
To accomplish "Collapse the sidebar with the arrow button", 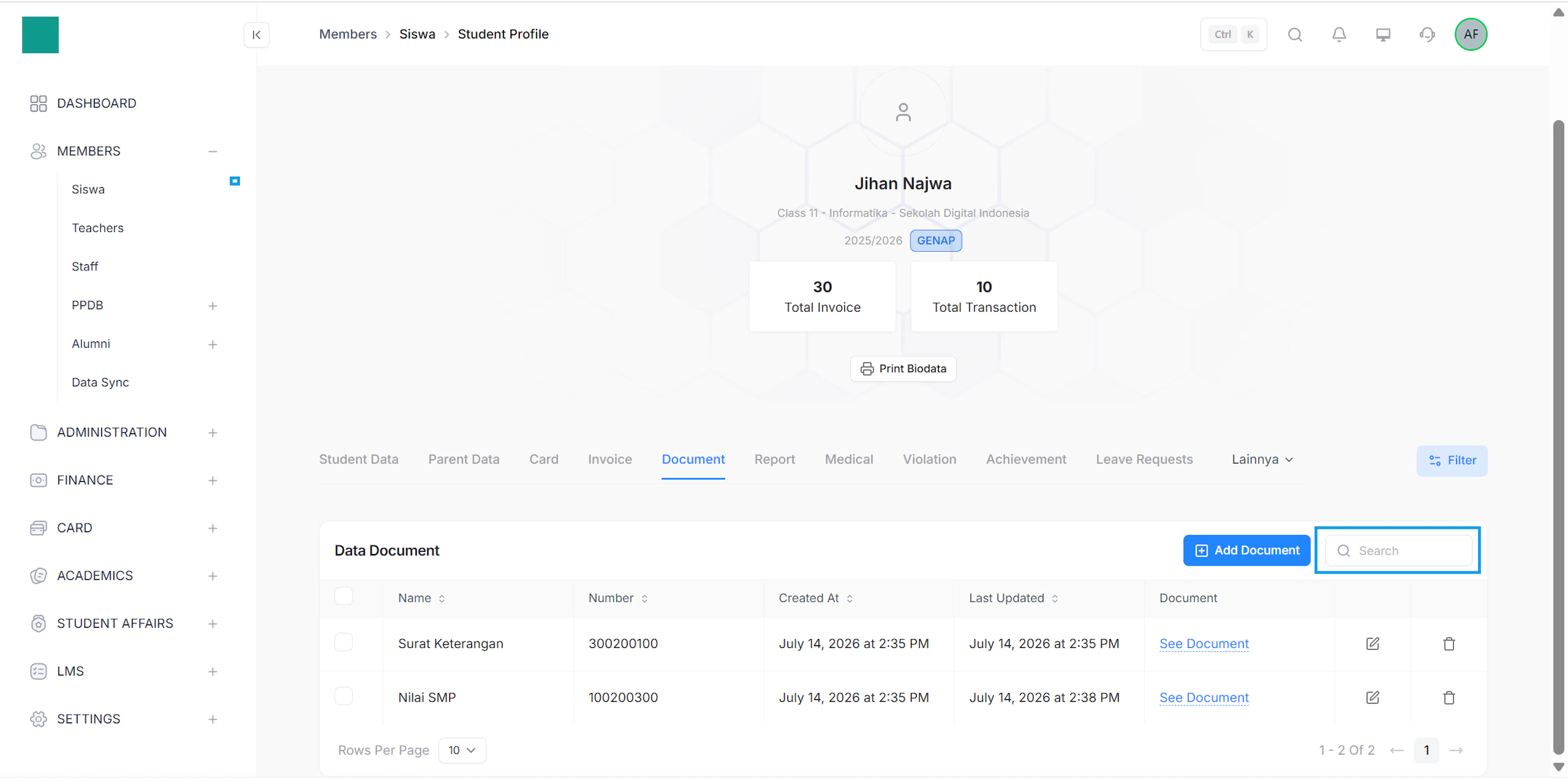I will tap(256, 35).
